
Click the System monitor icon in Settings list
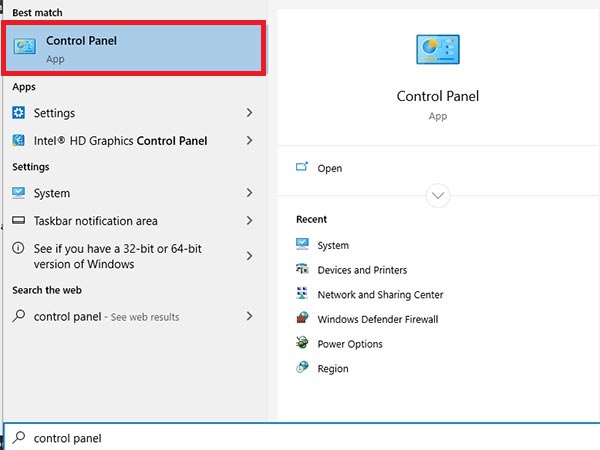click(x=18, y=193)
